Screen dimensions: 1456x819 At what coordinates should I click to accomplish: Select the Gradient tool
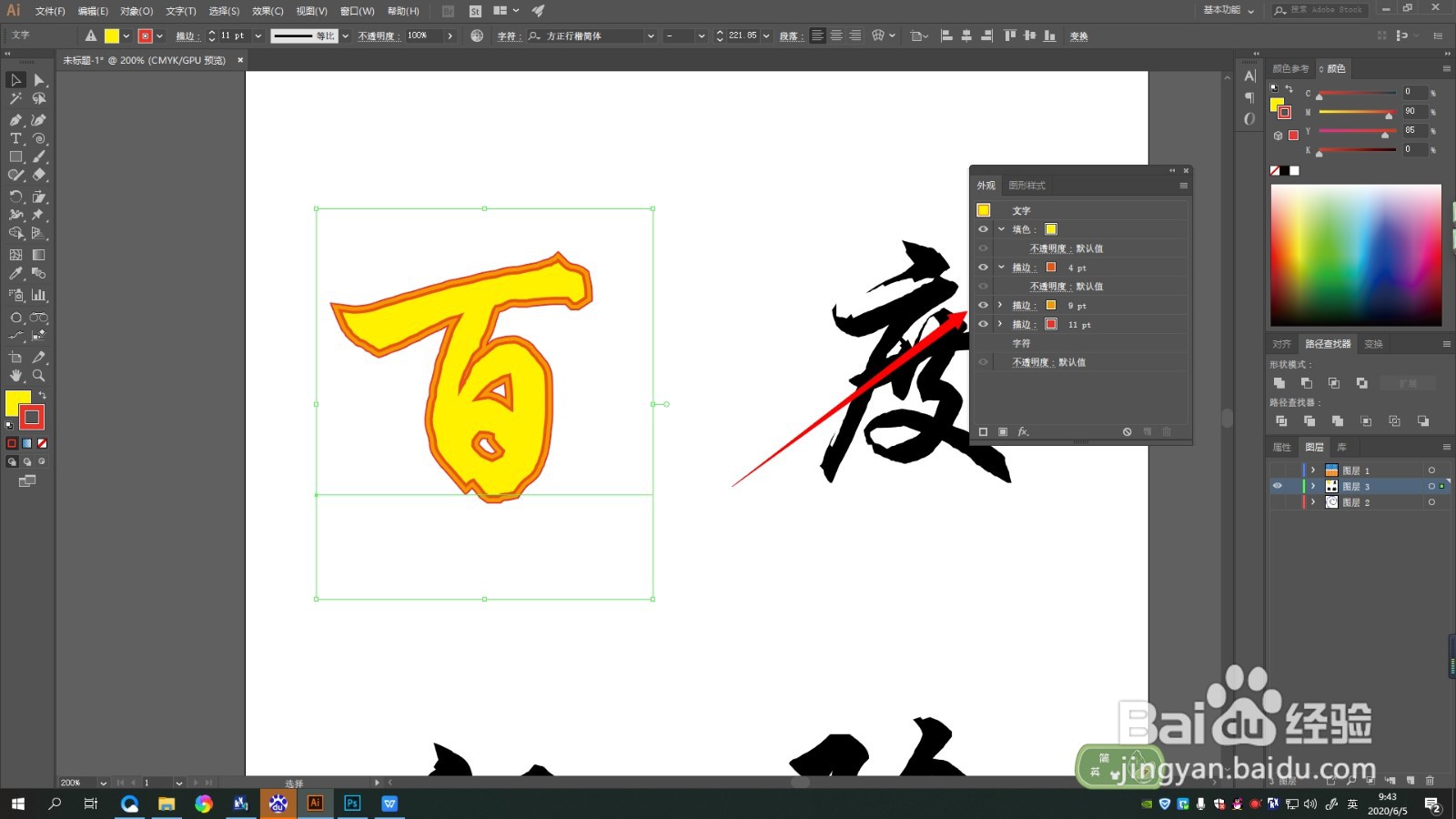(x=39, y=255)
